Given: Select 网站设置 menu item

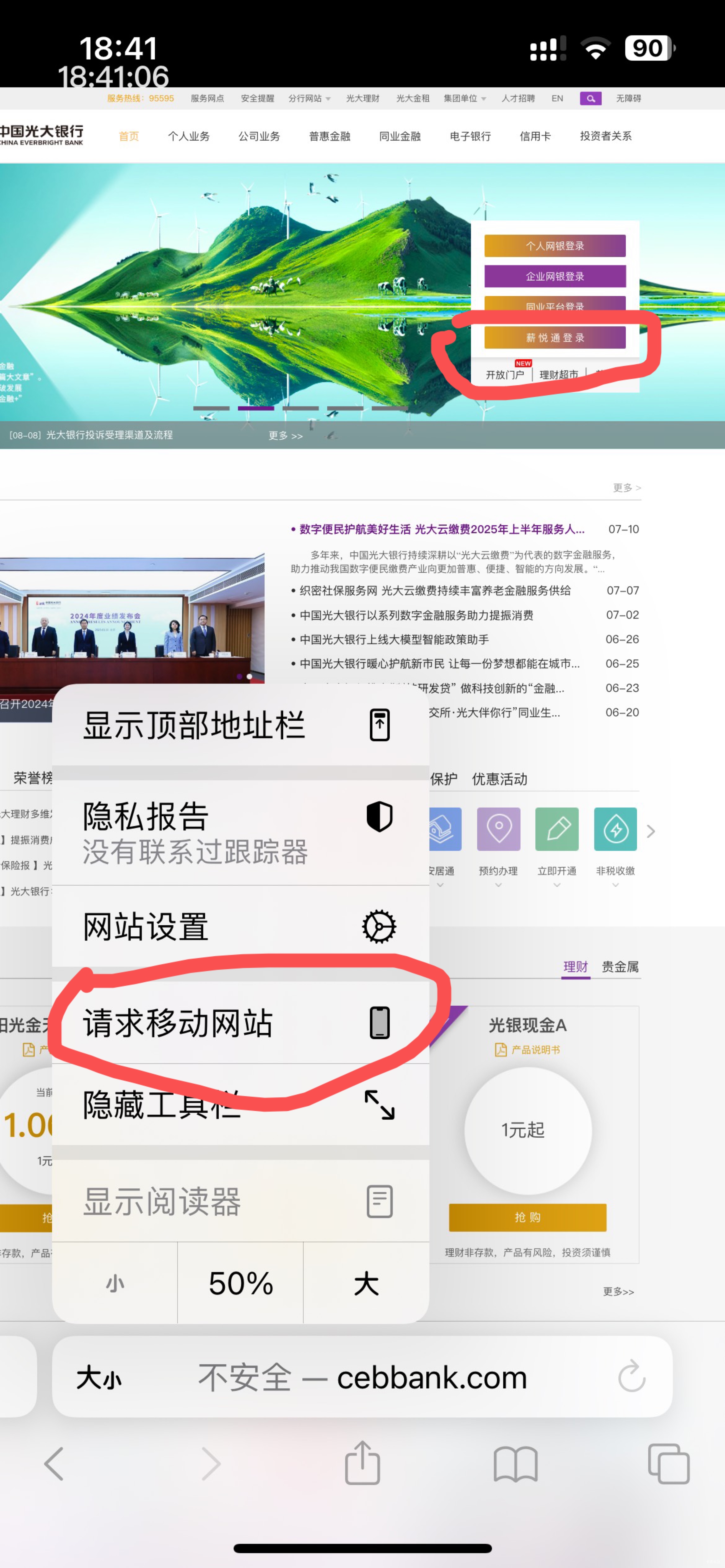Looking at the screenshot, I should pyautogui.click(x=241, y=926).
